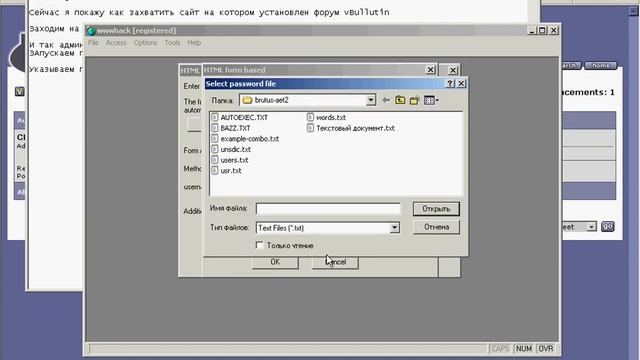
Task: Open the Access menu in wwwhack
Action: pos(116,42)
